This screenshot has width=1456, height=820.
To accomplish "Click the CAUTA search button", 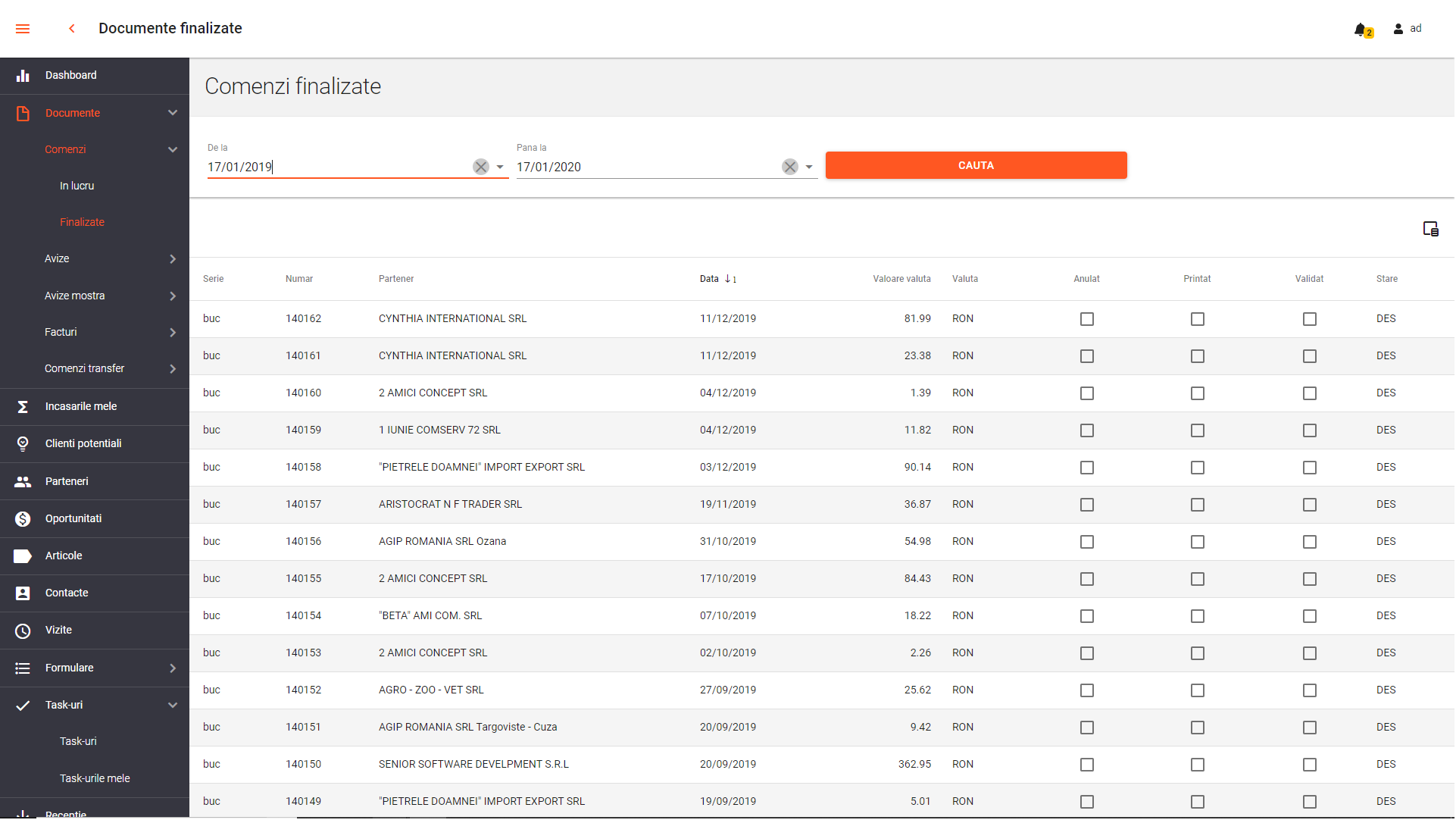I will coord(976,165).
